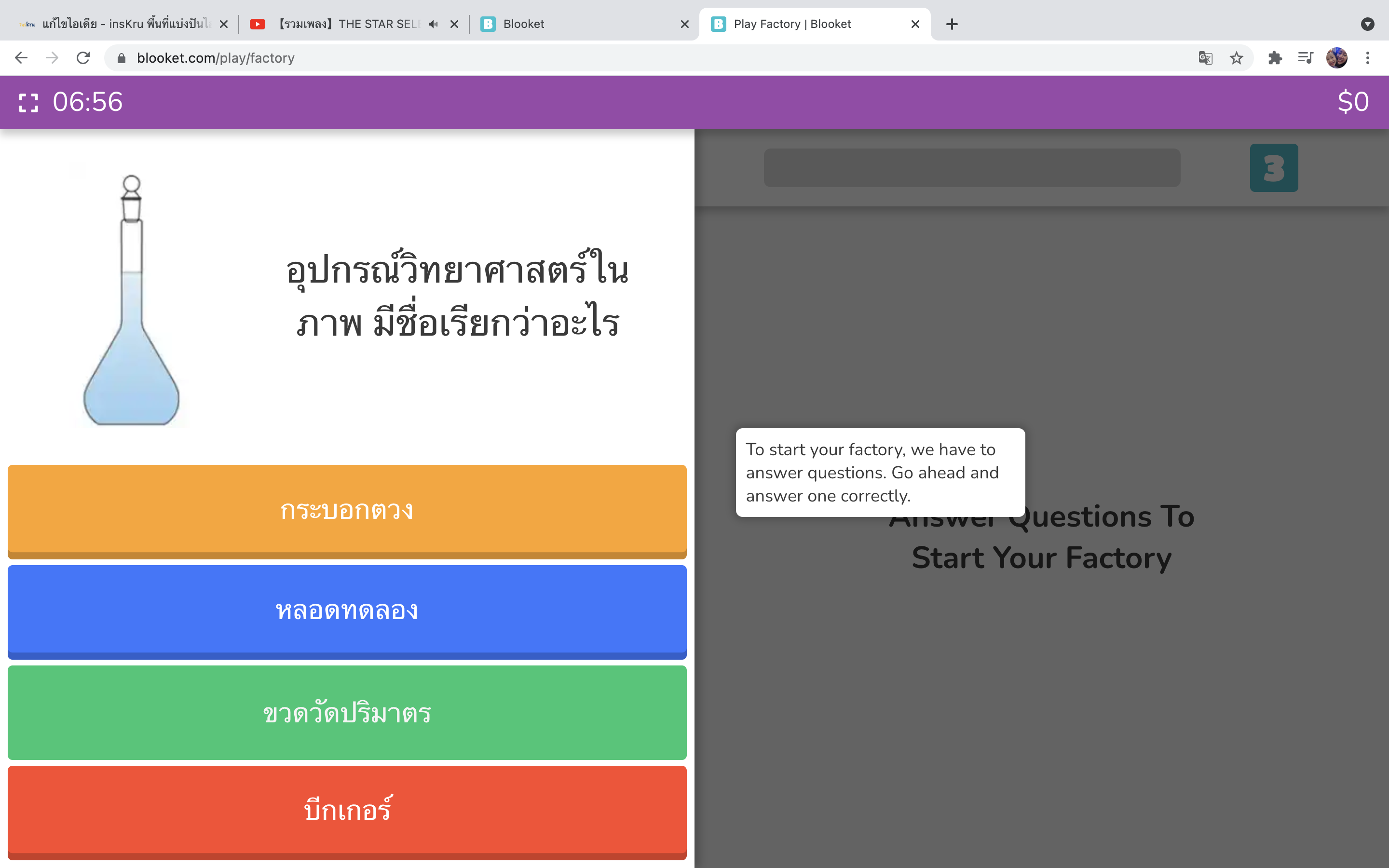The height and width of the screenshot is (868, 1389).
Task: Choose the answer บีกเกอร์
Action: point(346,811)
